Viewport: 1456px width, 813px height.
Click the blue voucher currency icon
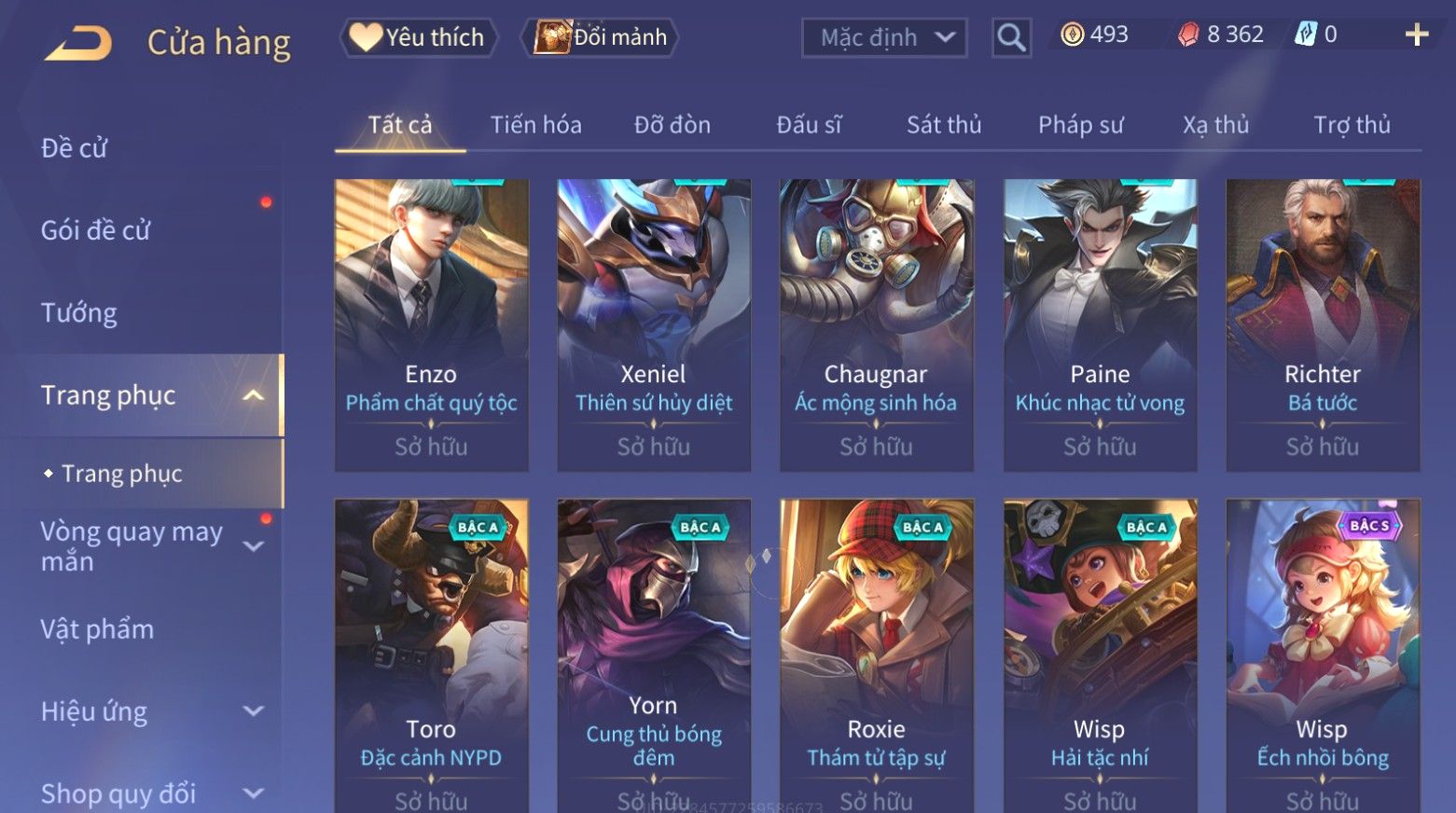[x=1305, y=35]
